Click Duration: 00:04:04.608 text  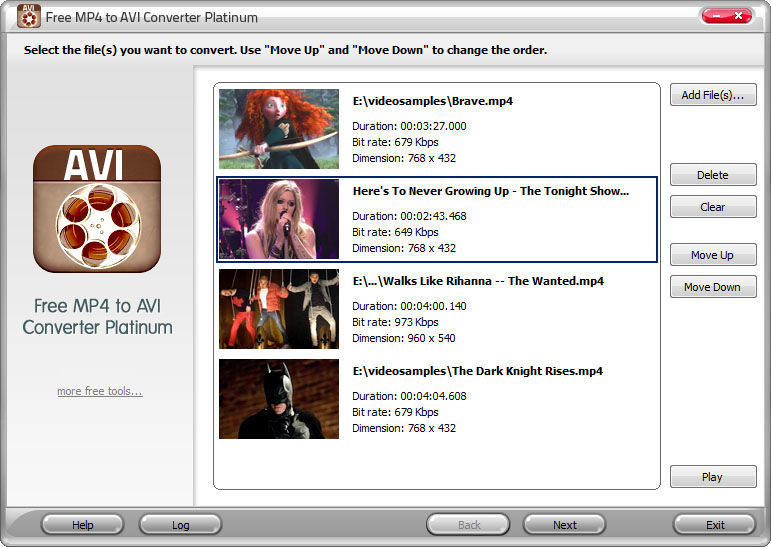coord(409,396)
